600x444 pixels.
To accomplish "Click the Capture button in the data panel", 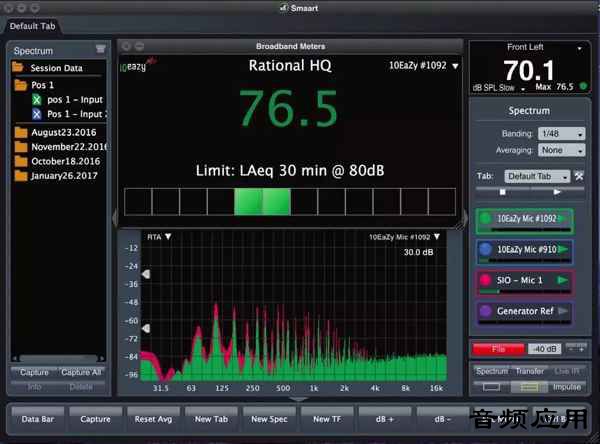I will click(x=34, y=372).
